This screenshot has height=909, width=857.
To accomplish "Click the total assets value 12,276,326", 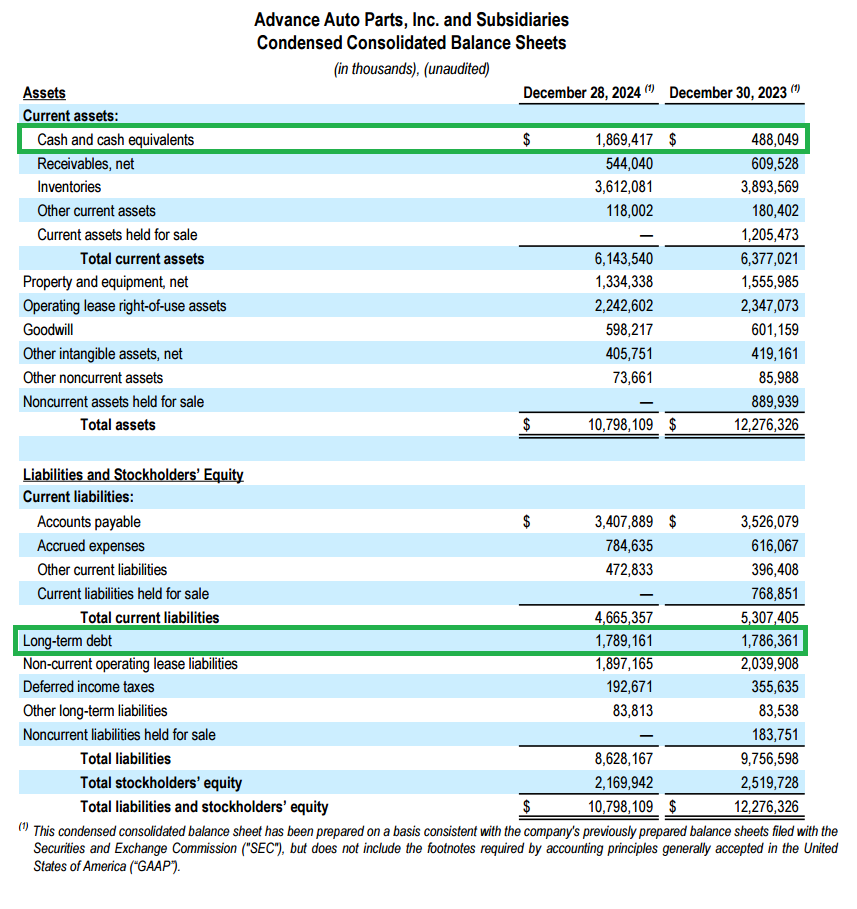I will point(766,425).
